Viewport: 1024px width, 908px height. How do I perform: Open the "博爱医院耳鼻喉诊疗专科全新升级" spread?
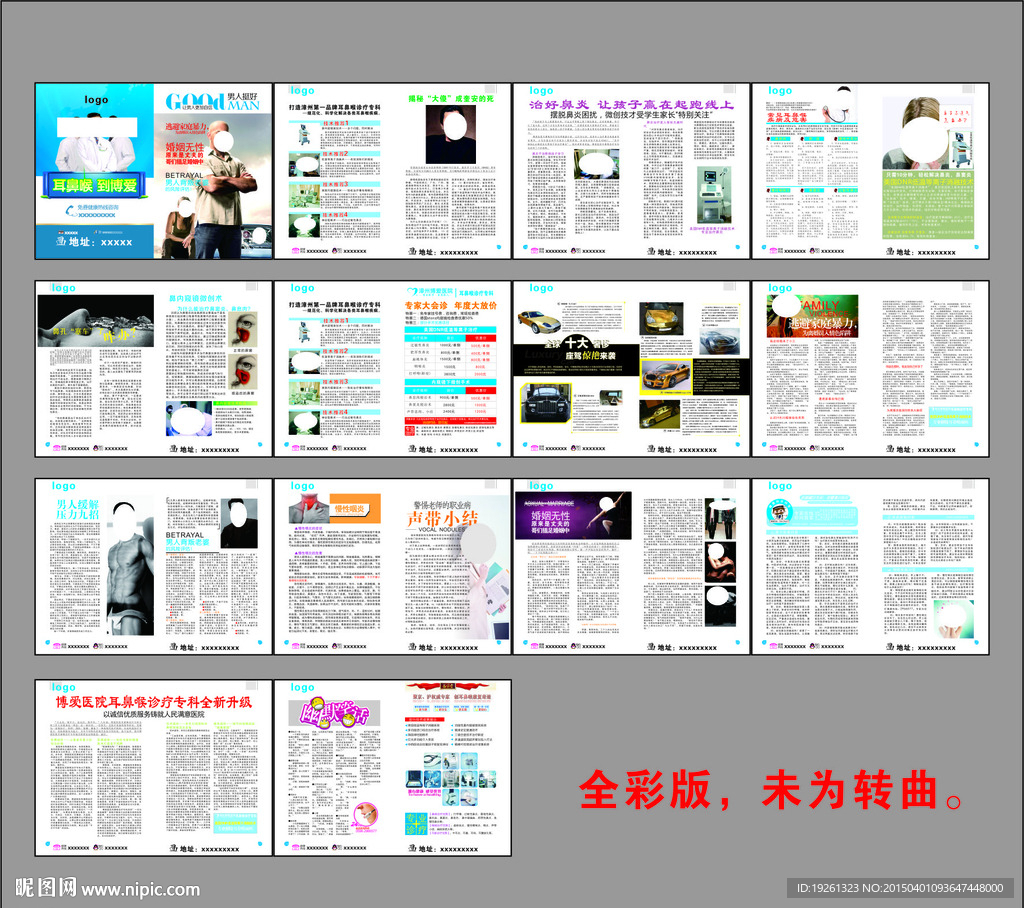click(153, 768)
